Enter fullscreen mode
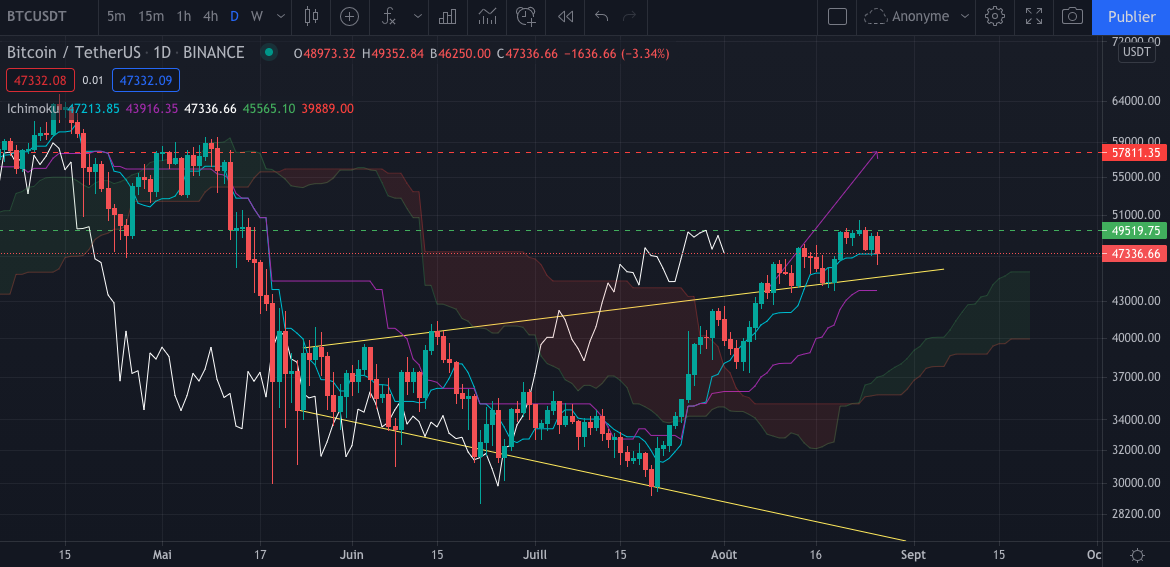The image size is (1170, 567). (x=1034, y=16)
